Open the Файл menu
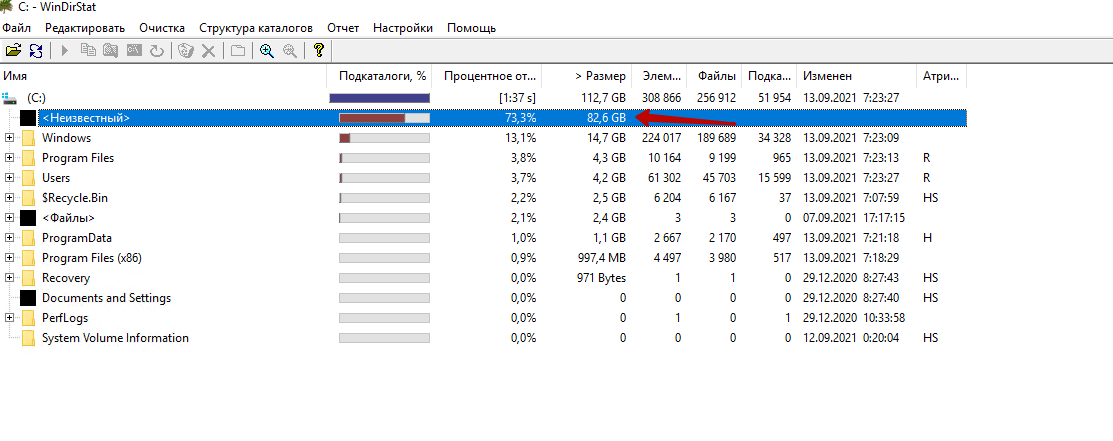 pyautogui.click(x=17, y=28)
